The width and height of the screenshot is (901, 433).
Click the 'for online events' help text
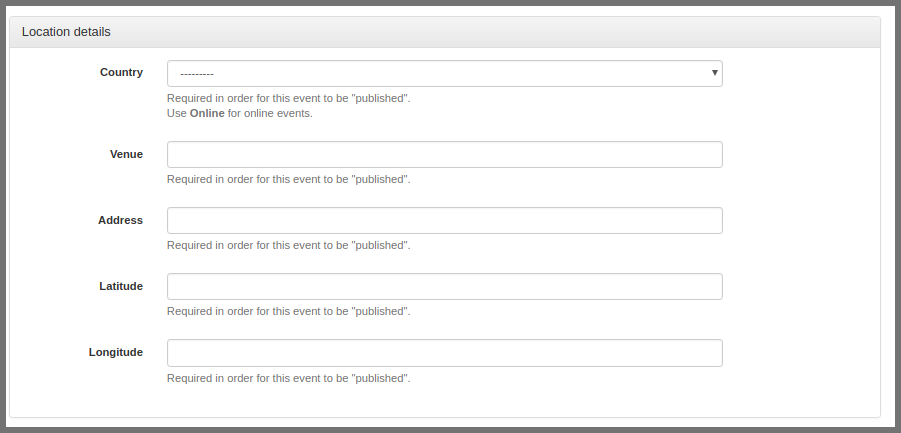[x=270, y=113]
